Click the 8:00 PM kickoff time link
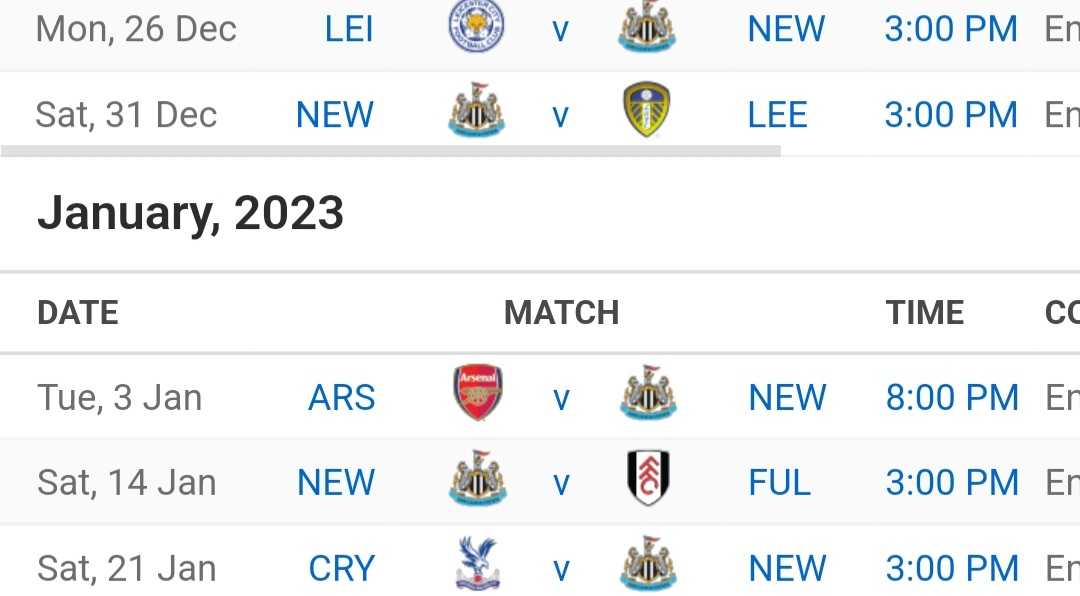The image size is (1080, 596). (952, 398)
